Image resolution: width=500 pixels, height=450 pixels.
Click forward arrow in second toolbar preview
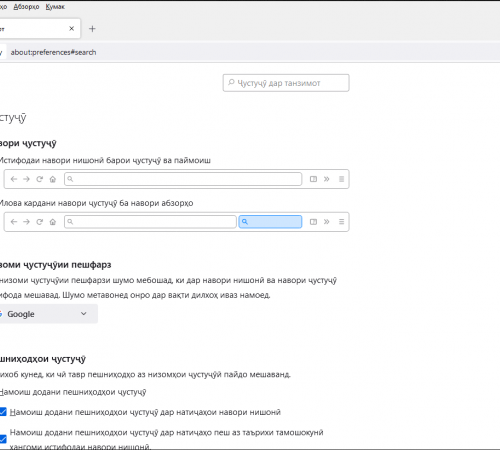(26, 222)
